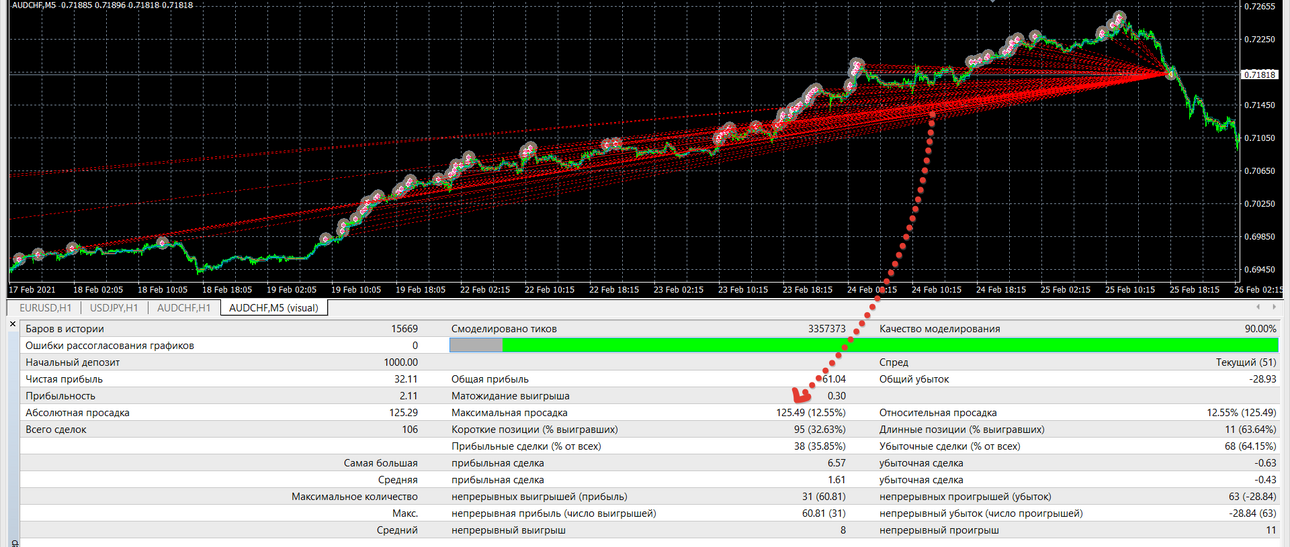Click the 'Относительная просадка' label

point(938,413)
